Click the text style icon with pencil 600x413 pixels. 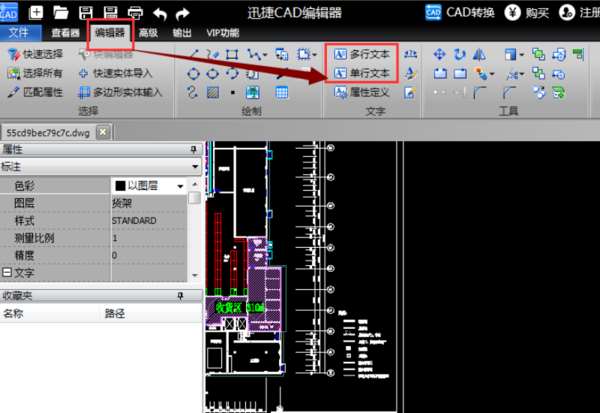click(x=410, y=73)
